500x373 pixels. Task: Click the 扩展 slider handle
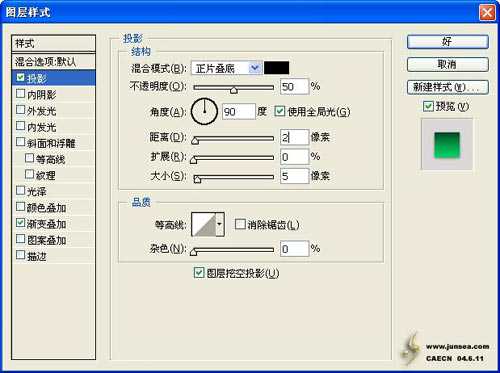pyautogui.click(x=194, y=160)
